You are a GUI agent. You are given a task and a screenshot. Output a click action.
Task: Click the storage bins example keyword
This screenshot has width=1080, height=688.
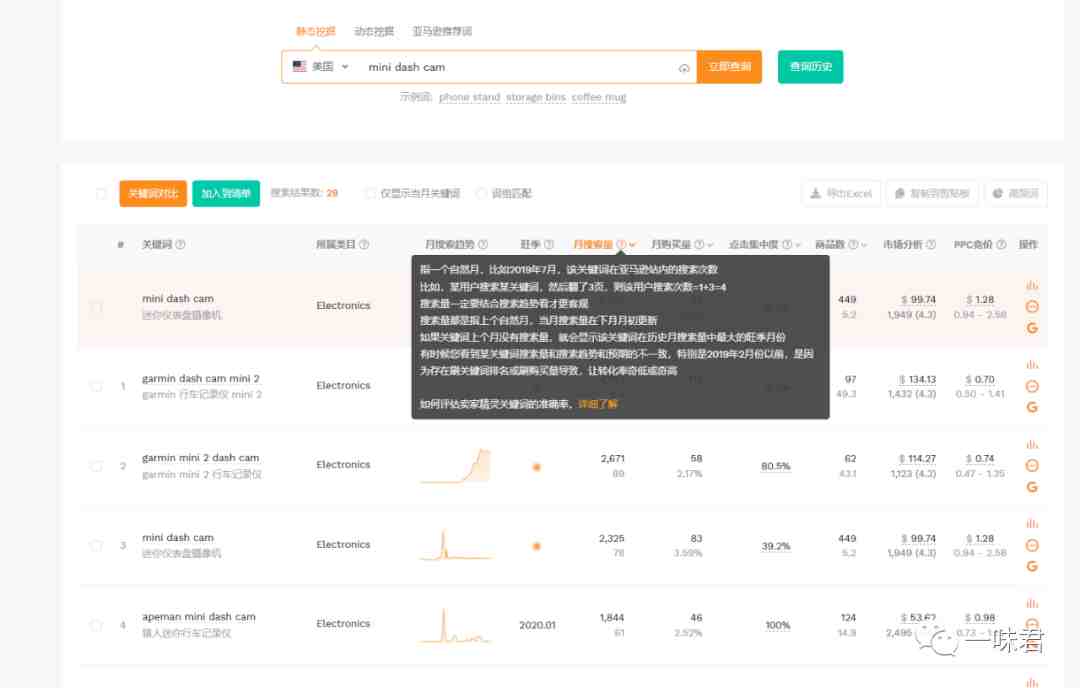click(x=536, y=97)
